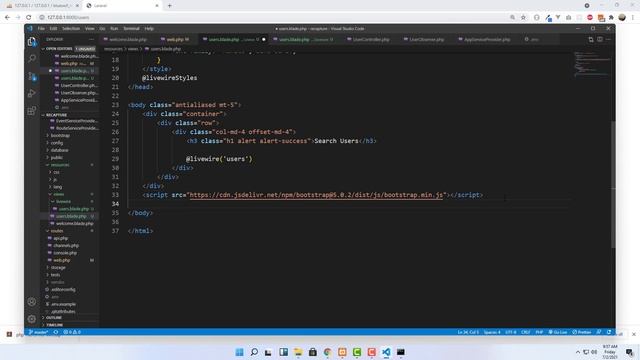Show hidden system tray icons
This screenshot has width=640, height=360.
(x=578, y=352)
